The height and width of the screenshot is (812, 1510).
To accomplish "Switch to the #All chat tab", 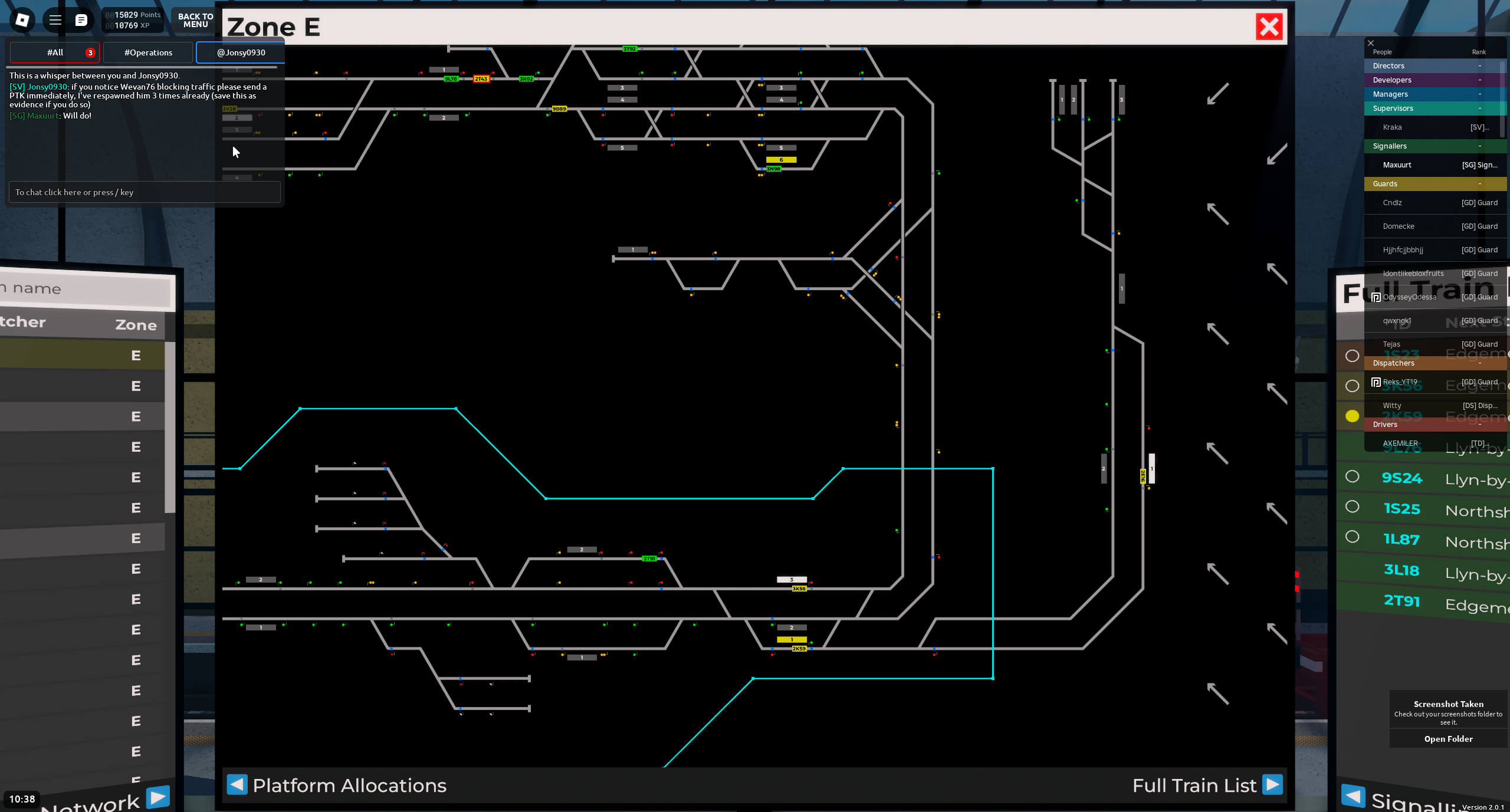I will click(55, 52).
